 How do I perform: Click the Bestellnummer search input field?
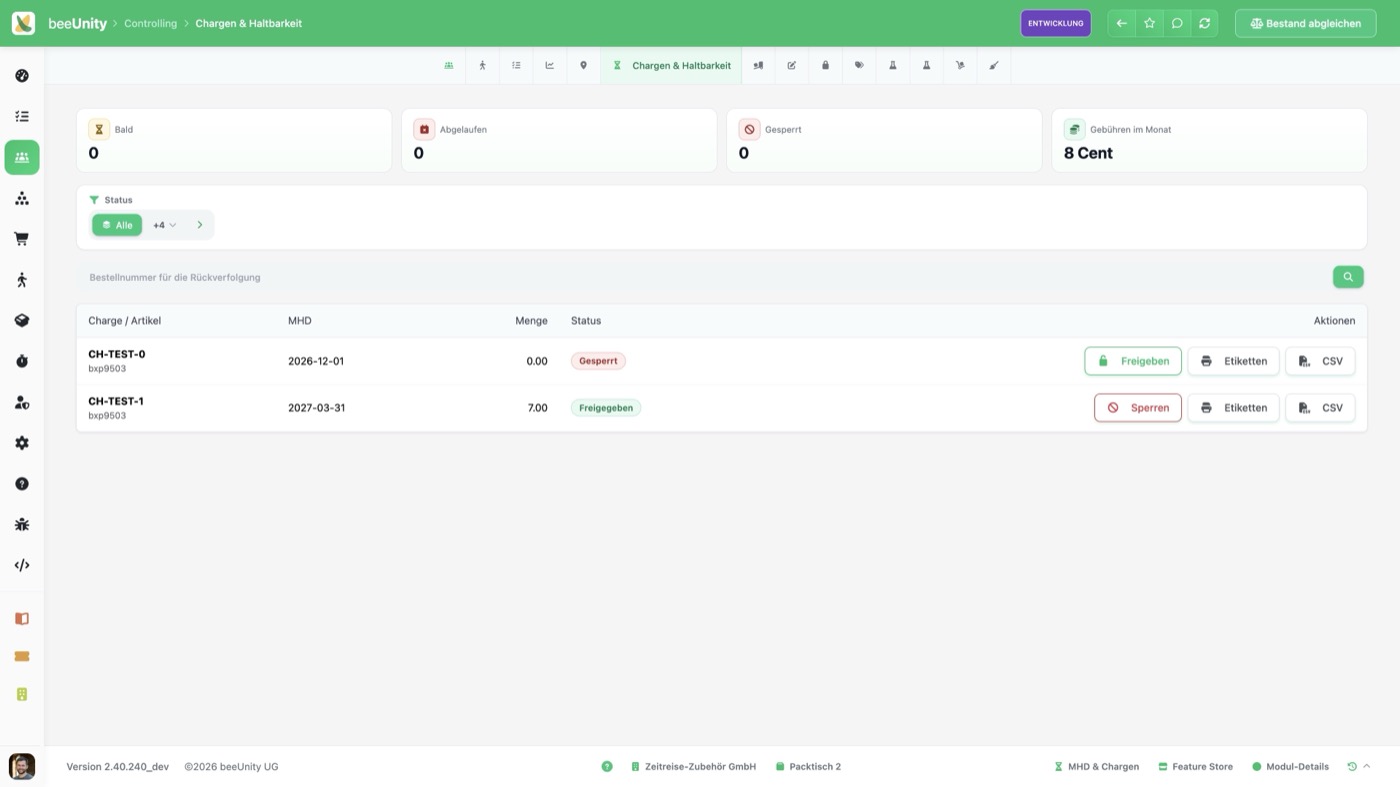click(703, 277)
